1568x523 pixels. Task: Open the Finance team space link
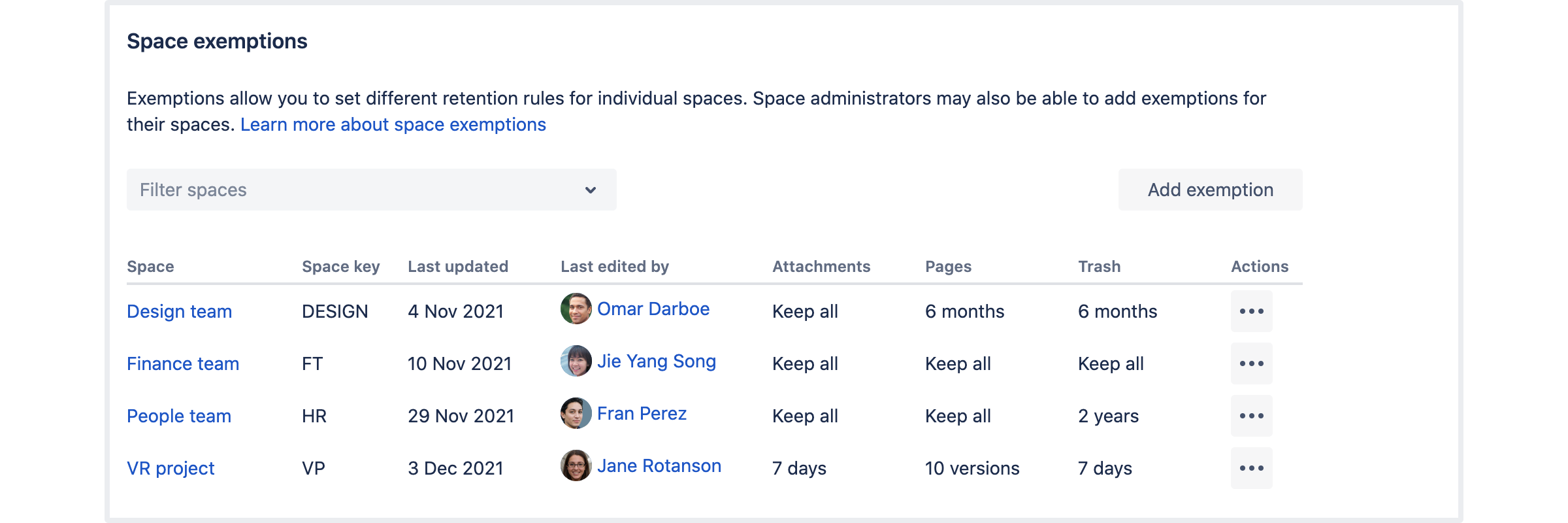pyautogui.click(x=183, y=363)
